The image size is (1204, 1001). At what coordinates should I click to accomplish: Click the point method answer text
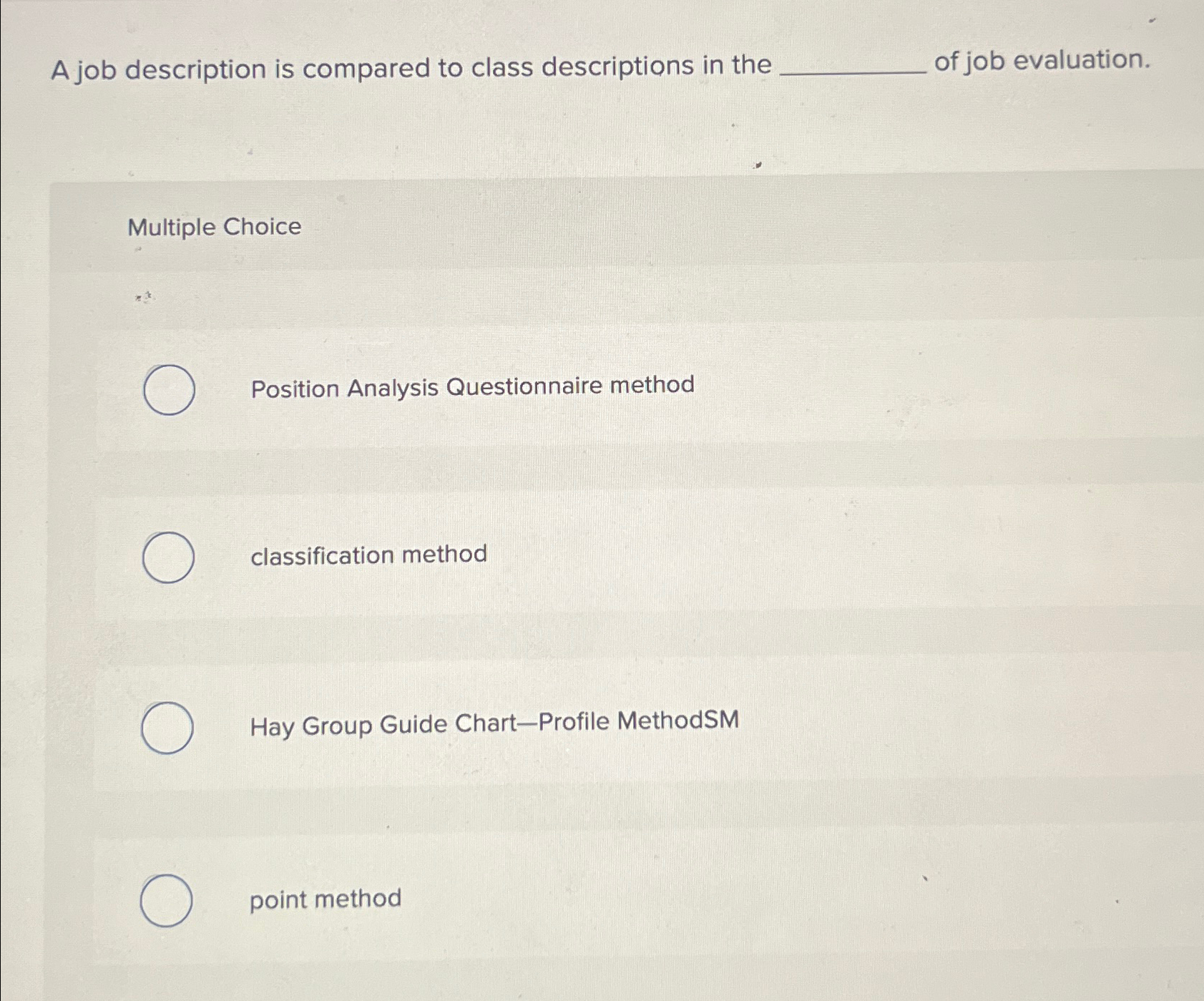tap(324, 899)
